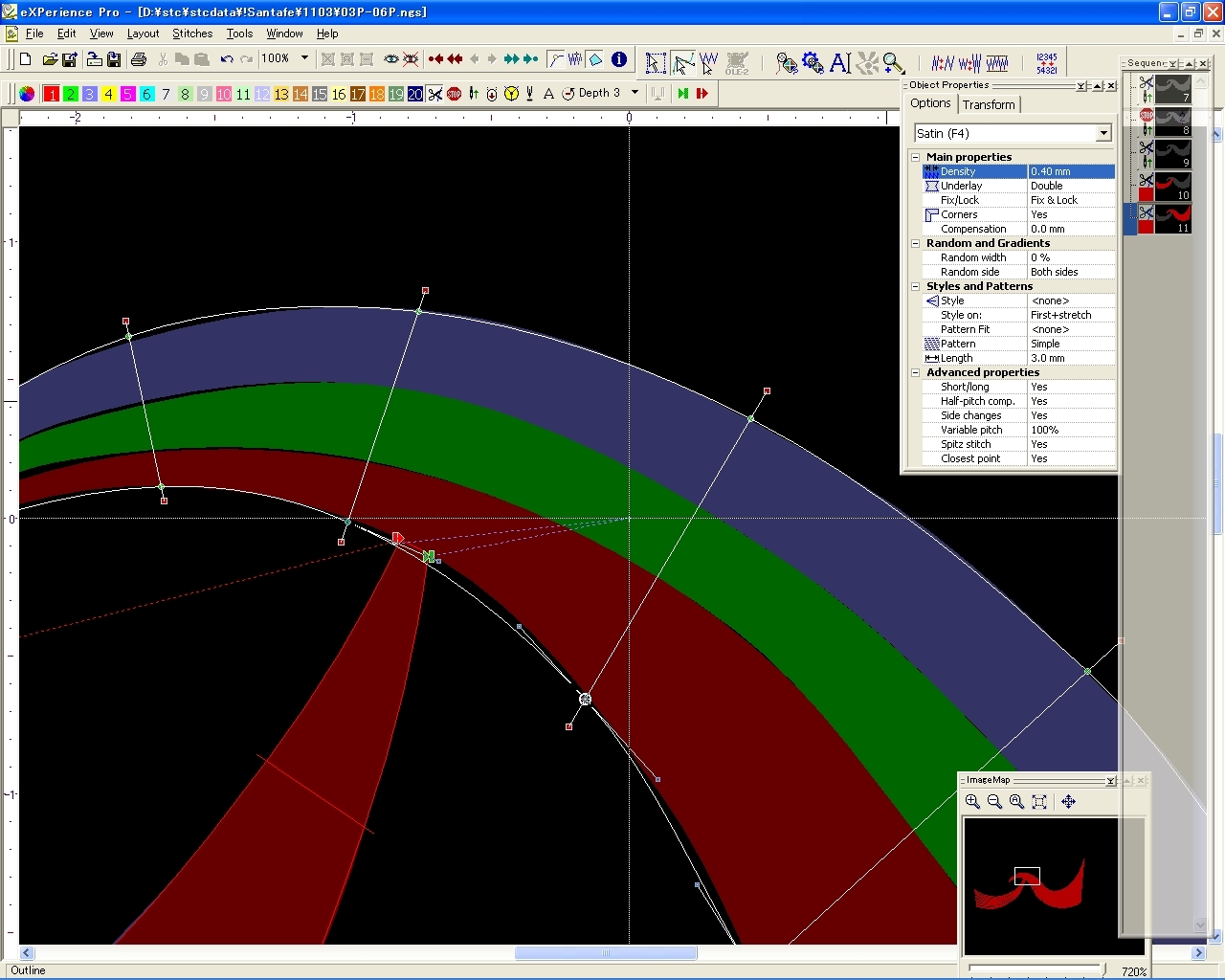Viewport: 1225px width, 980px height.
Task: Select the Density property row
Action: coord(1018,171)
